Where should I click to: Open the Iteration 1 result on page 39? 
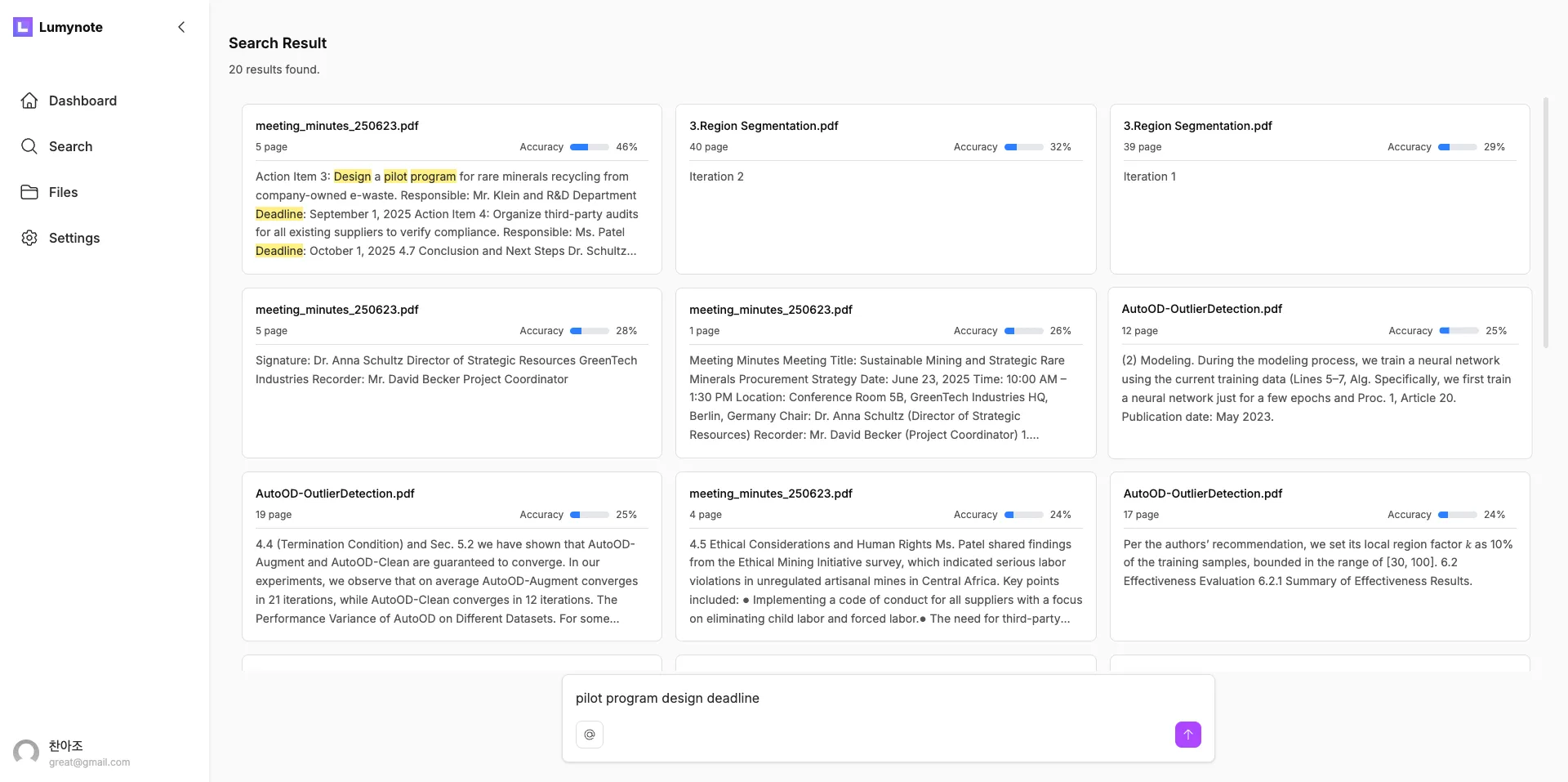click(x=1320, y=189)
